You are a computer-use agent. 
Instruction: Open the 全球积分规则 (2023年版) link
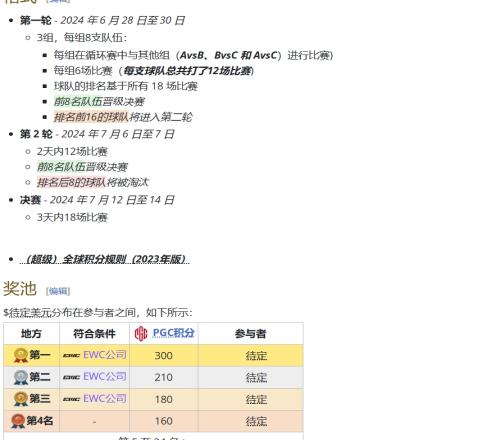click(104, 259)
